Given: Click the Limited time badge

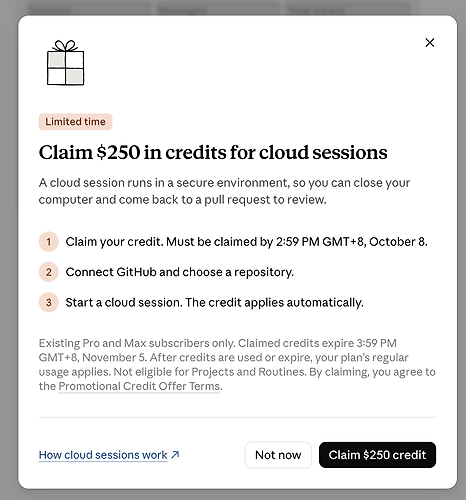Looking at the screenshot, I should pyautogui.click(x=75, y=122).
